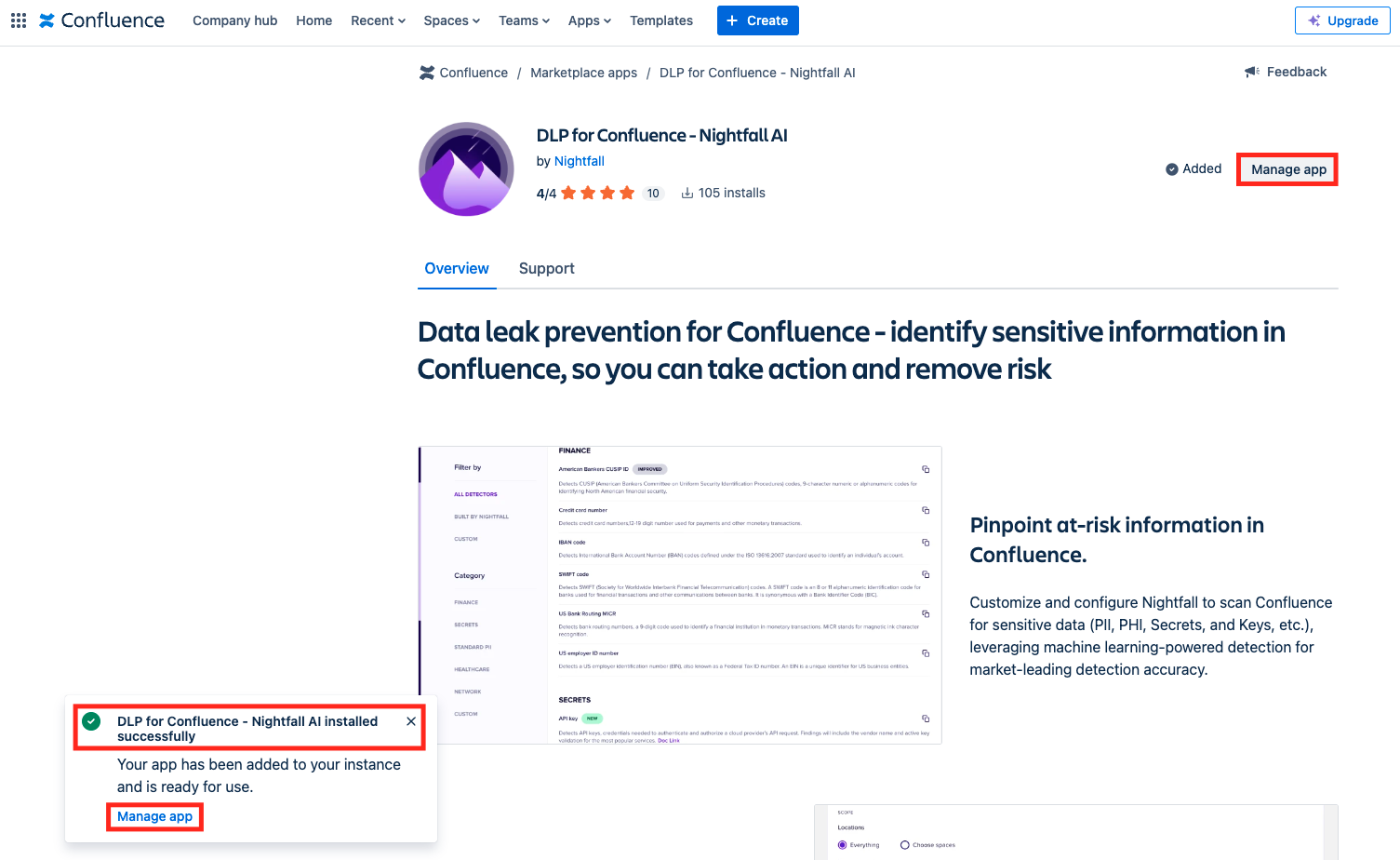Expand the Recent dropdown menu
This screenshot has width=1400, height=860.
pyautogui.click(x=378, y=20)
